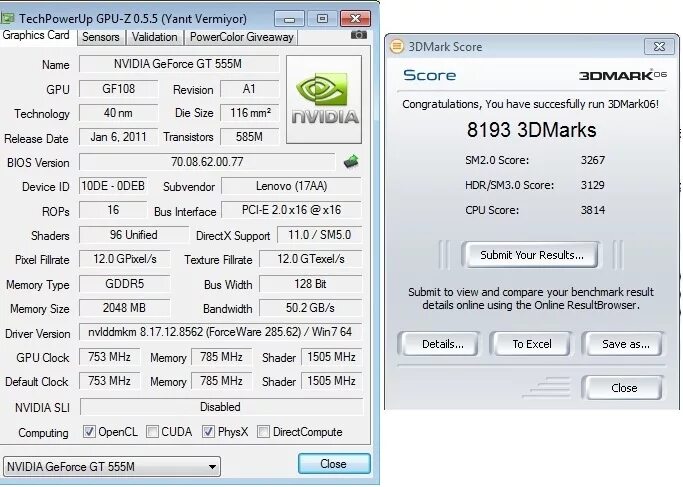Click the SM2.0 Score value 3267
Image resolution: width=683 pixels, height=487 pixels.
click(593, 160)
